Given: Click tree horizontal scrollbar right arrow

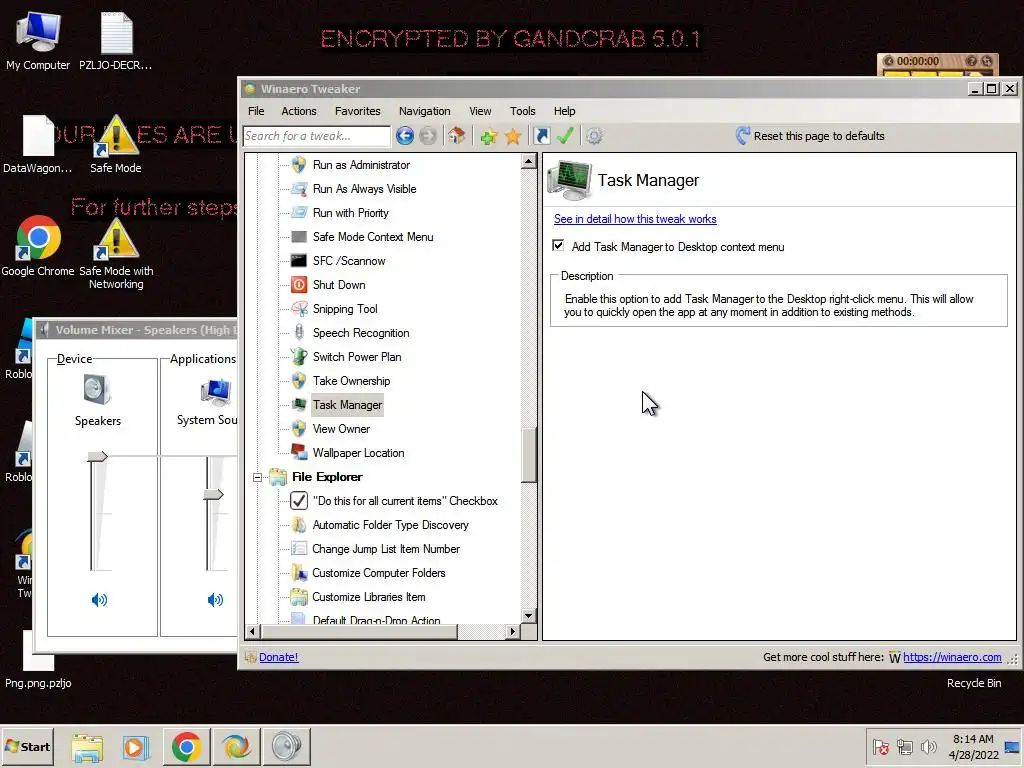Looking at the screenshot, I should point(513,632).
